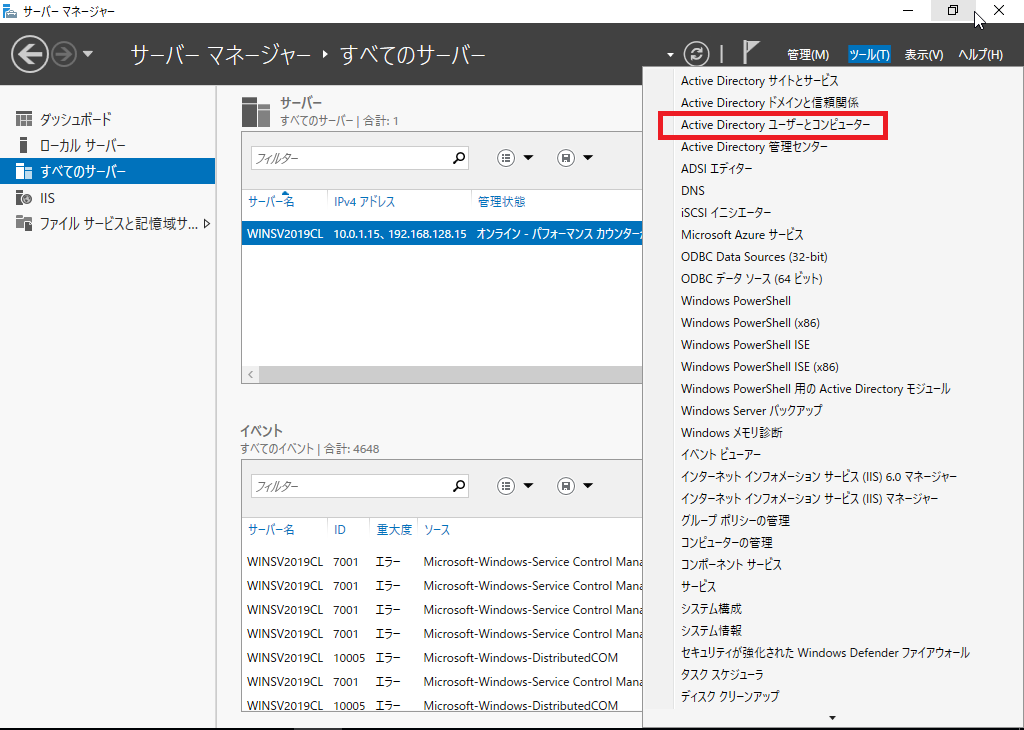Image resolution: width=1024 pixels, height=730 pixels.
Task: Open save query dropdown arrow in イベント section
Action: click(x=588, y=485)
